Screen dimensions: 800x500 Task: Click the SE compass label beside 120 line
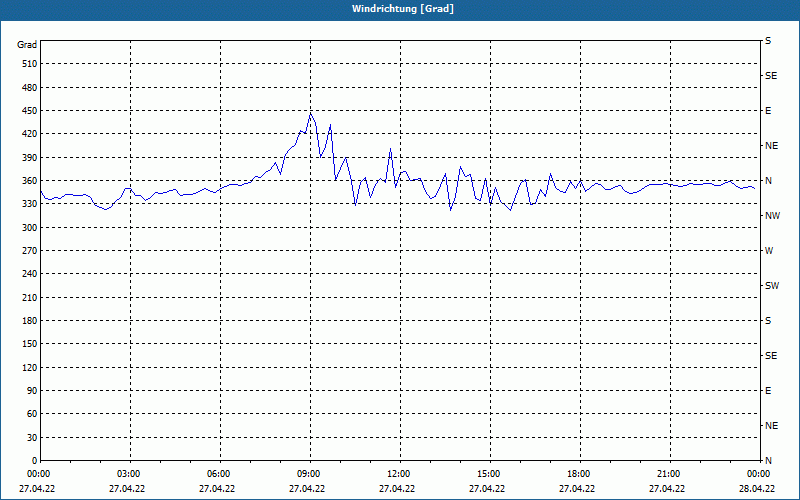click(x=771, y=356)
